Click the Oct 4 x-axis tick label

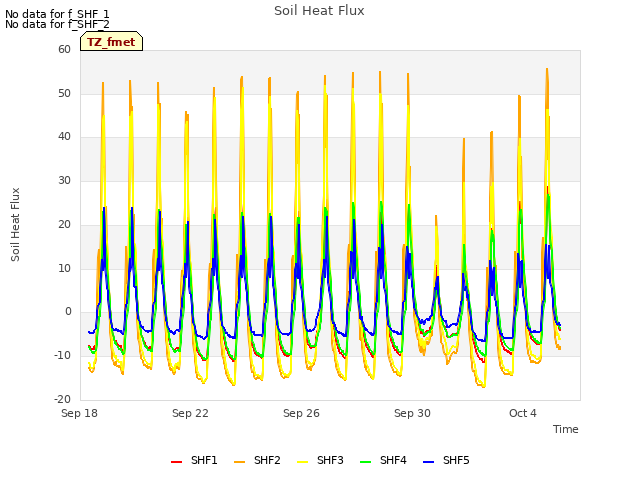click(x=523, y=413)
